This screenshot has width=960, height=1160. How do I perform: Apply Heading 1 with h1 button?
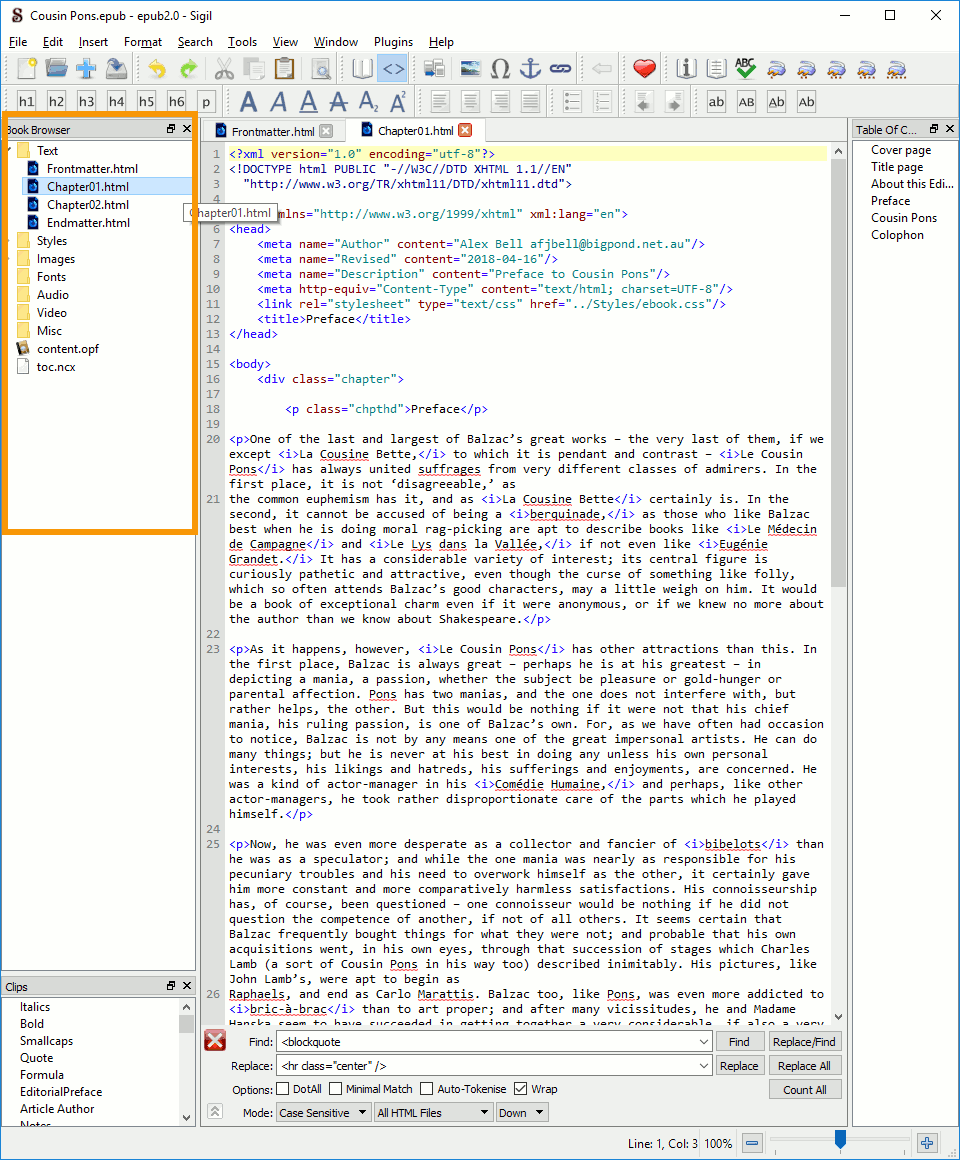tap(26, 101)
